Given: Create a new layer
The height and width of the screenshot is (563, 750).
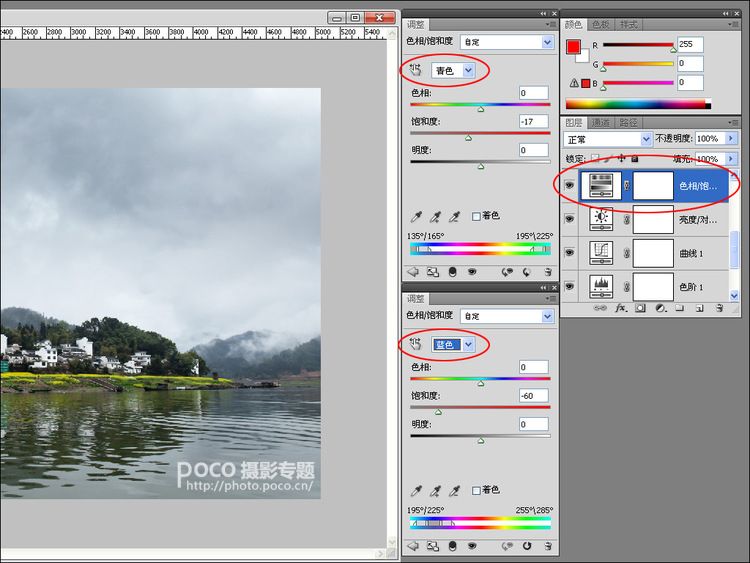Looking at the screenshot, I should [x=699, y=308].
